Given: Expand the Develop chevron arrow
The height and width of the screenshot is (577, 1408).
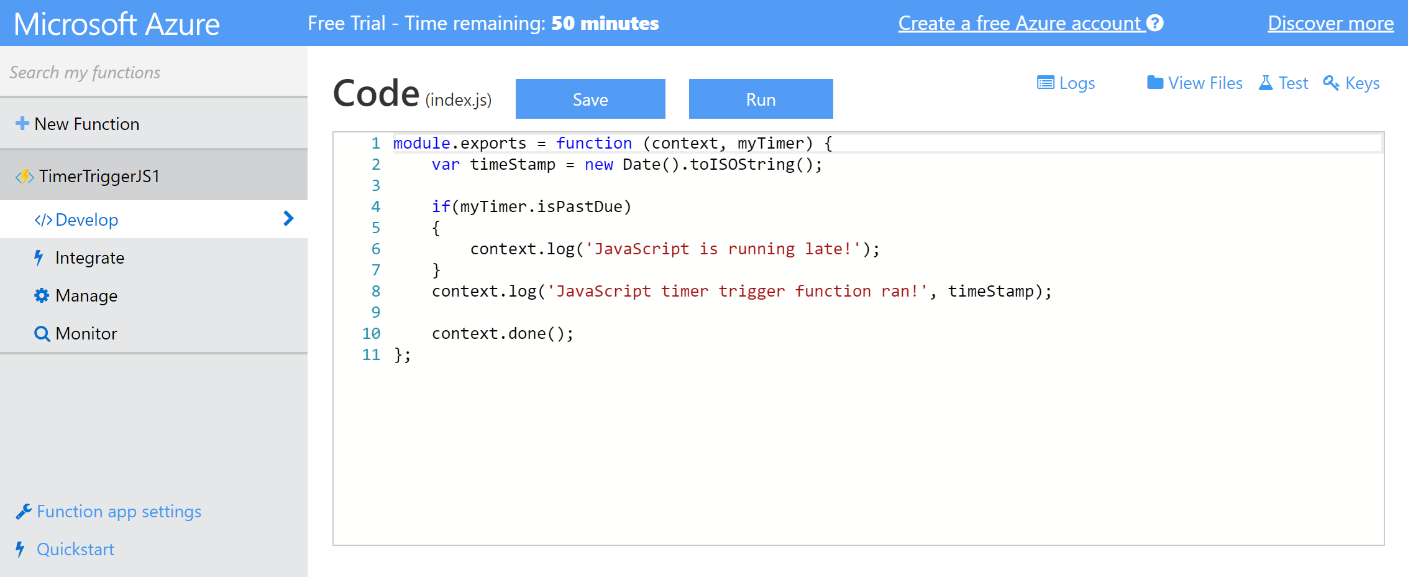Looking at the screenshot, I should point(288,219).
